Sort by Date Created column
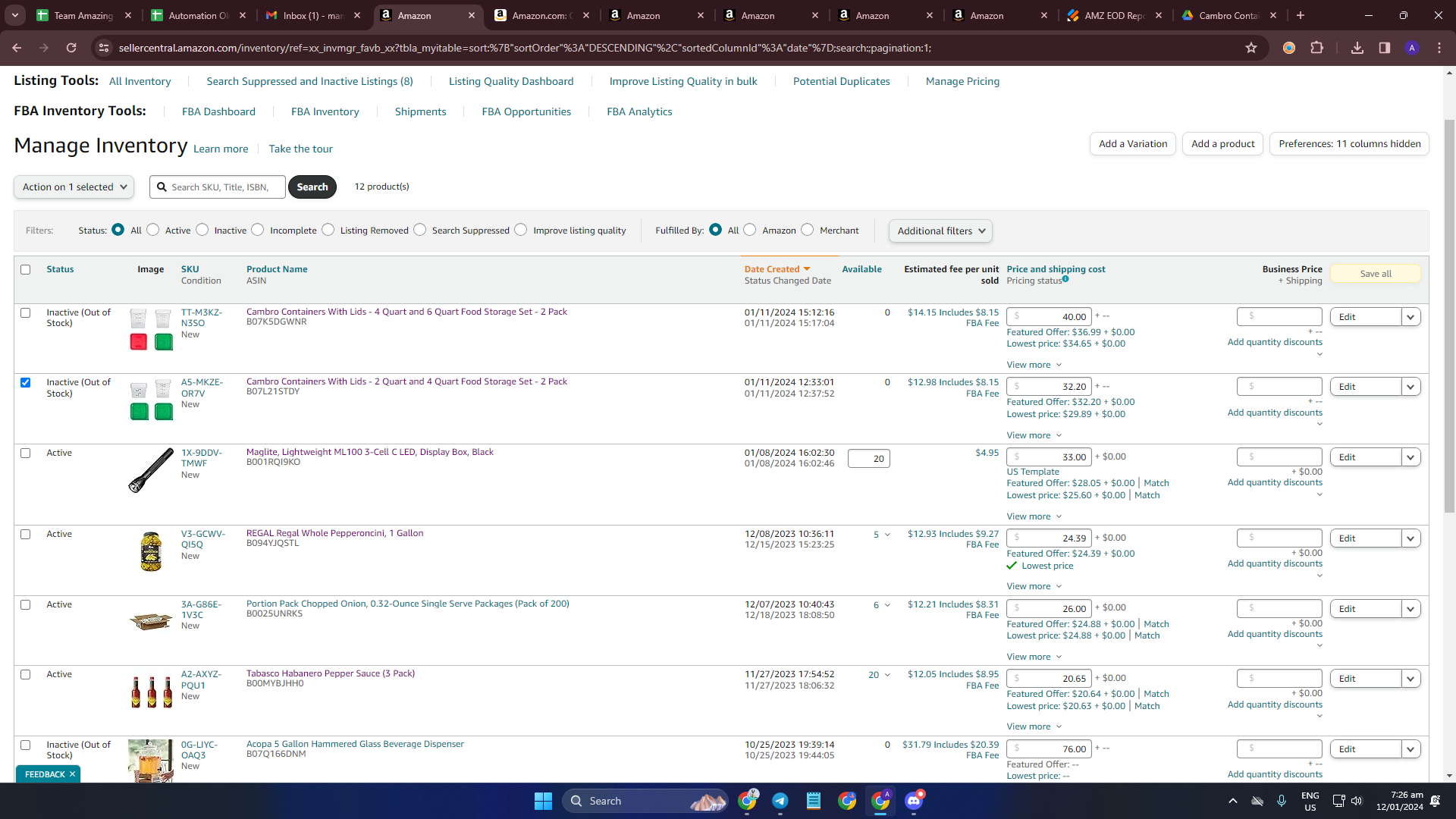This screenshot has width=1456, height=819. coord(772,269)
